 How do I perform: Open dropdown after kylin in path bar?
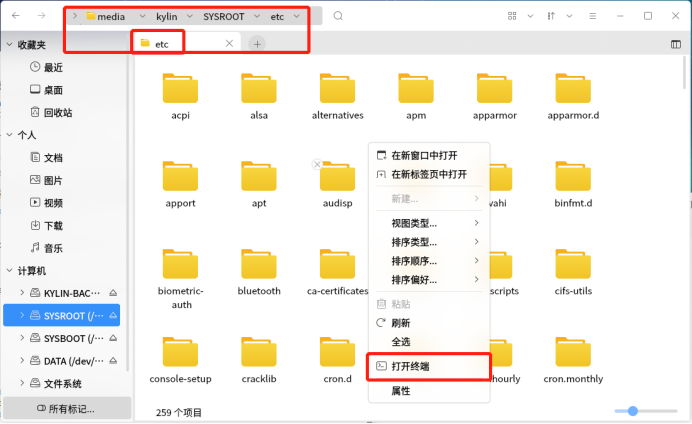[x=190, y=16]
